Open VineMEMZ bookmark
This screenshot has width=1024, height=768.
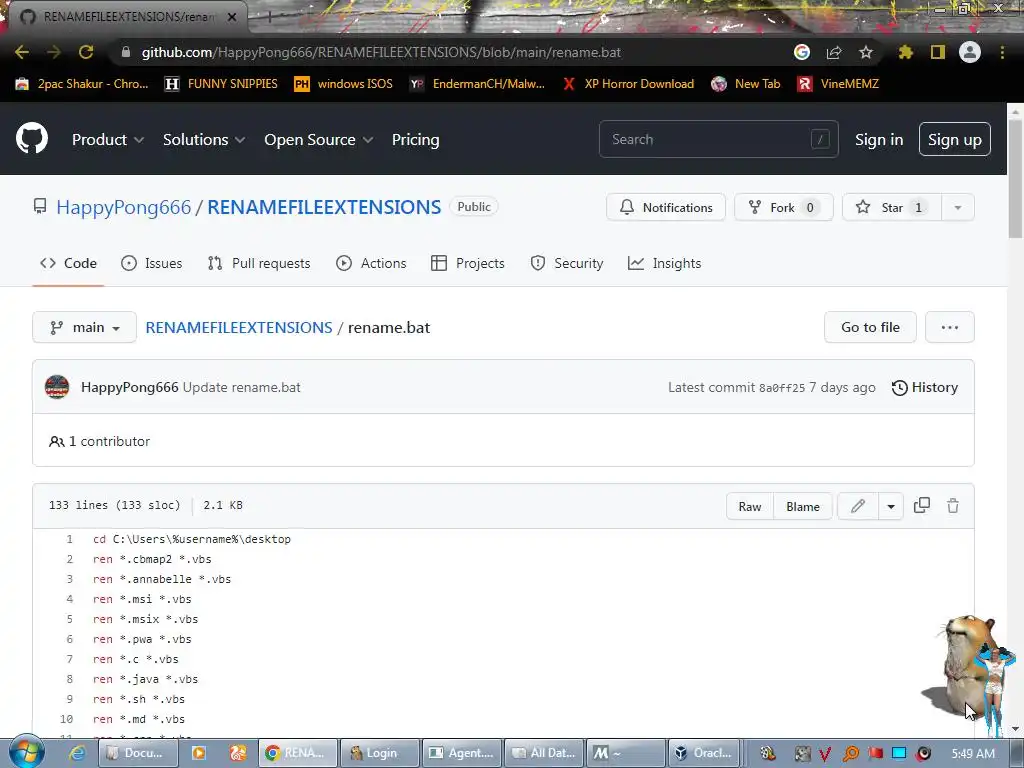(838, 84)
